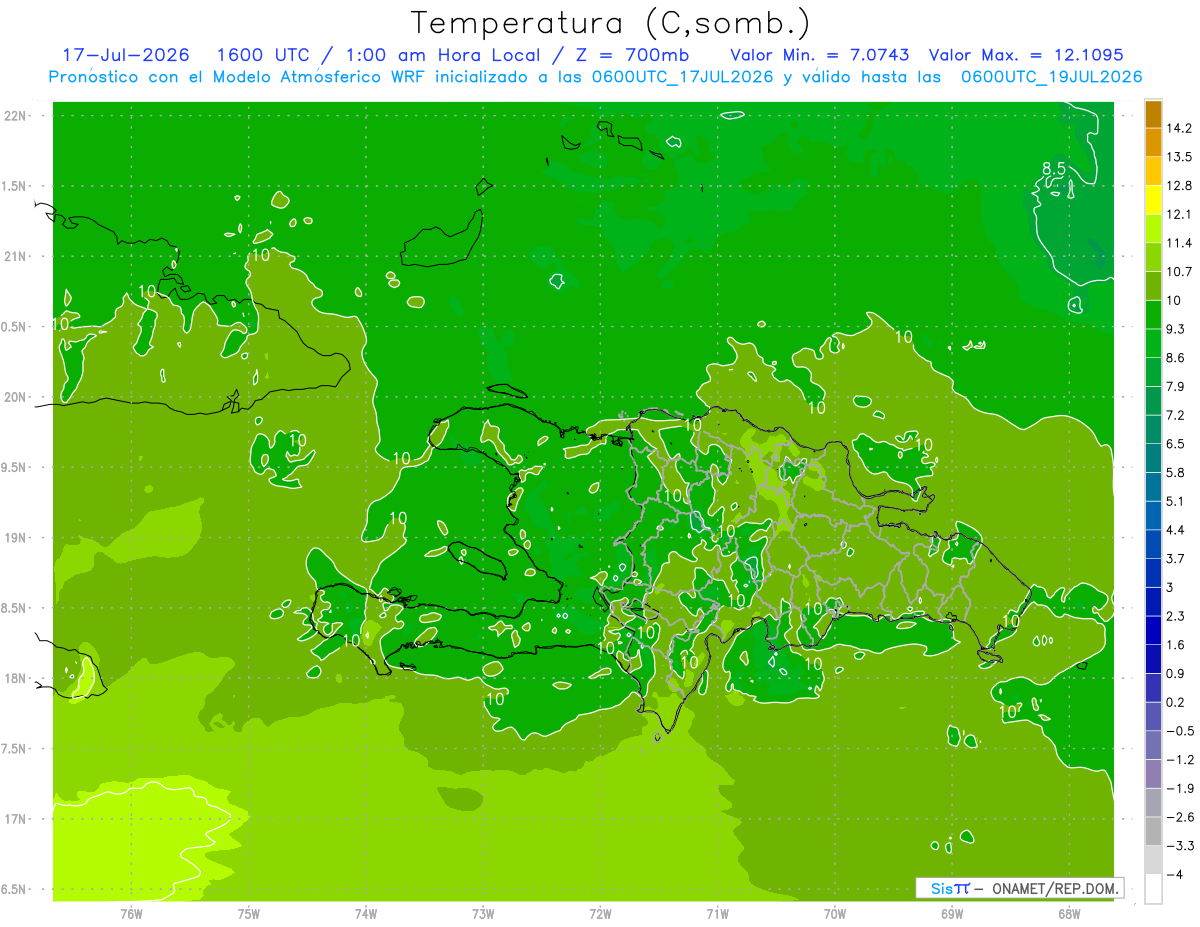
Task: Click the "9.5N" latitude axis label
Action: pyautogui.click(x=16, y=467)
